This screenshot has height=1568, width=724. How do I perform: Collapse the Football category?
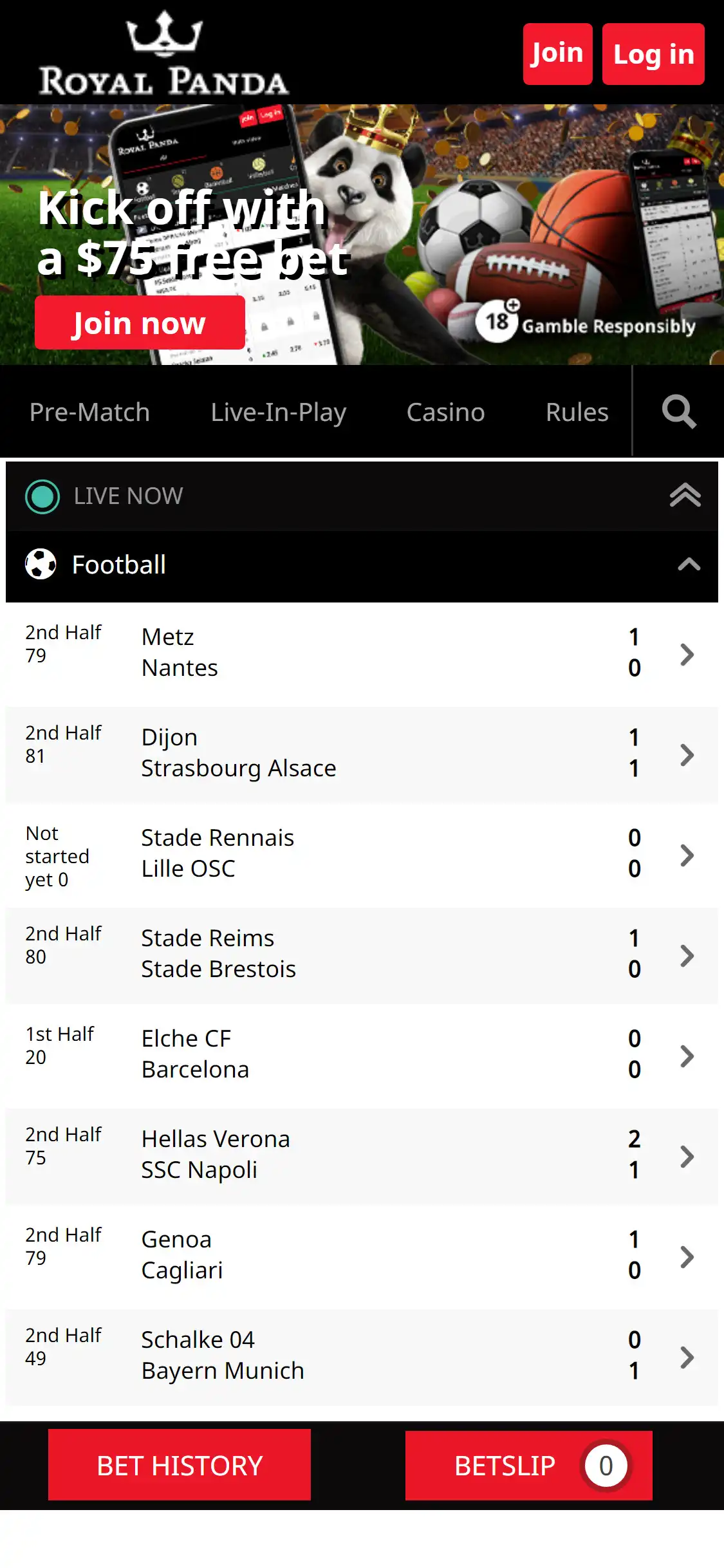[x=688, y=565]
